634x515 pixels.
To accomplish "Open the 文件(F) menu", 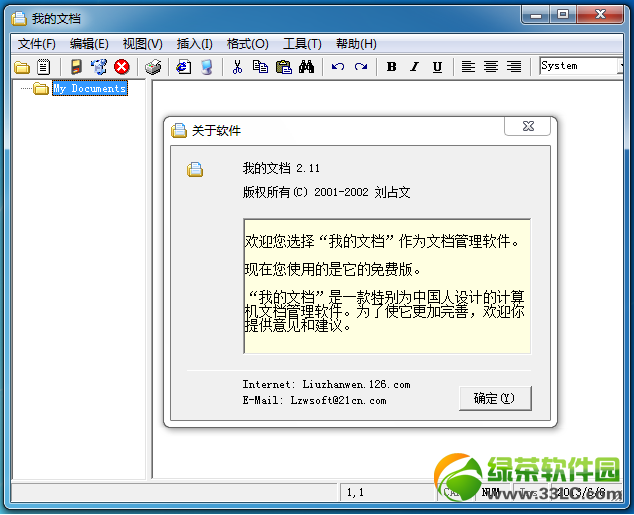I will tap(37, 44).
